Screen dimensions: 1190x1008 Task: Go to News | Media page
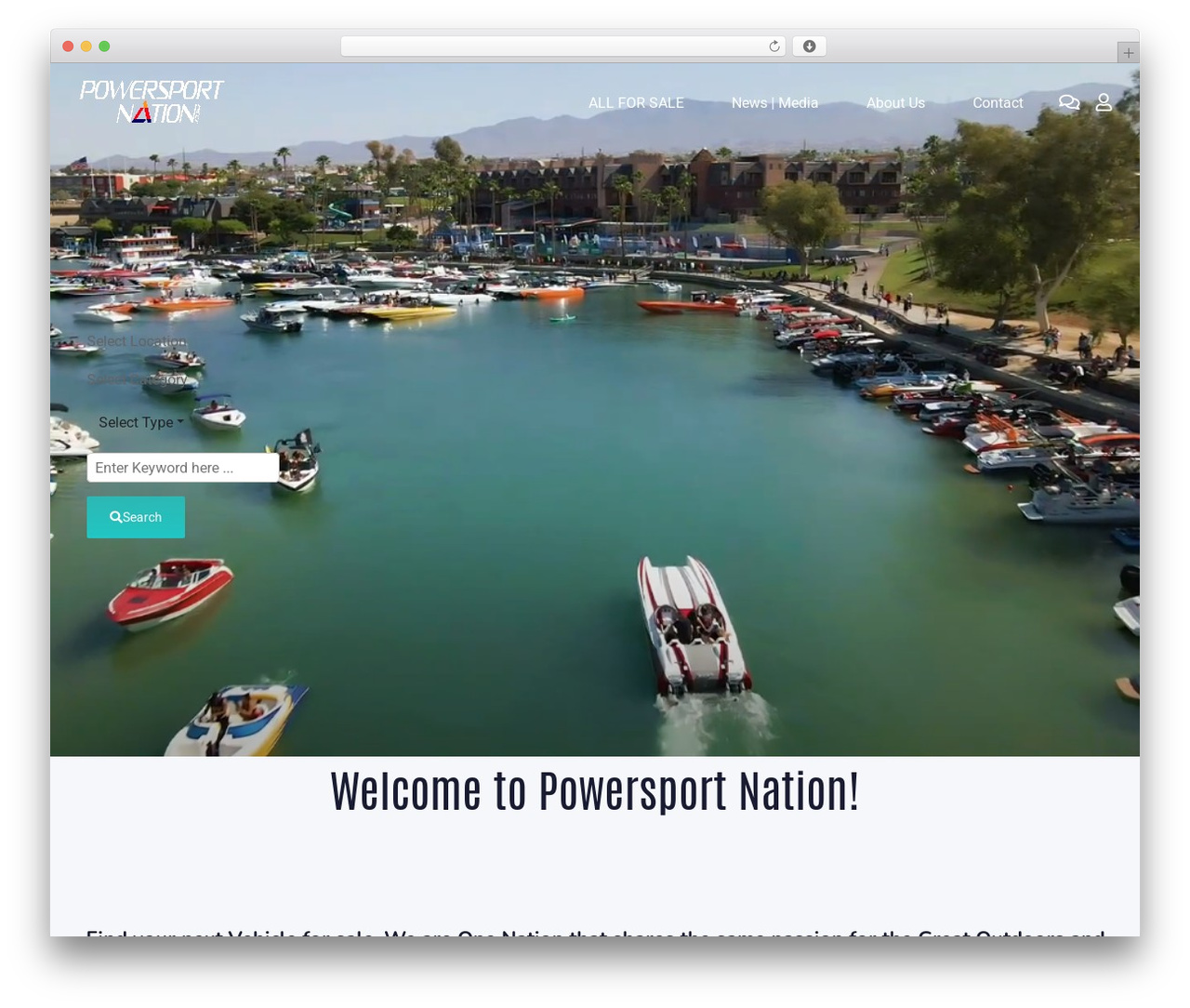click(774, 102)
